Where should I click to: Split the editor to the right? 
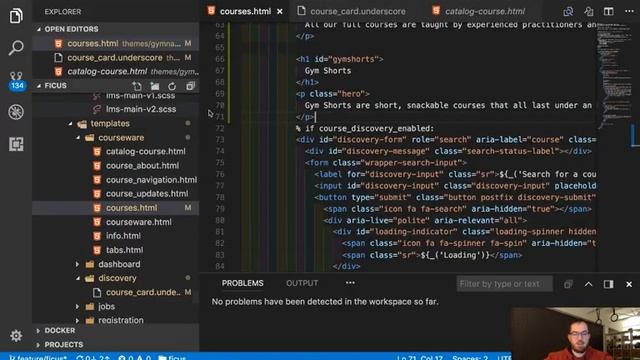click(x=609, y=11)
